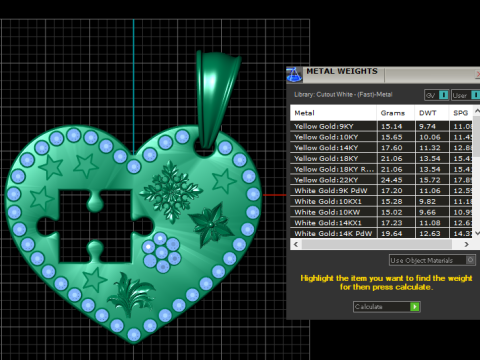
Task: Click the DWT column header
Action: 432,113
